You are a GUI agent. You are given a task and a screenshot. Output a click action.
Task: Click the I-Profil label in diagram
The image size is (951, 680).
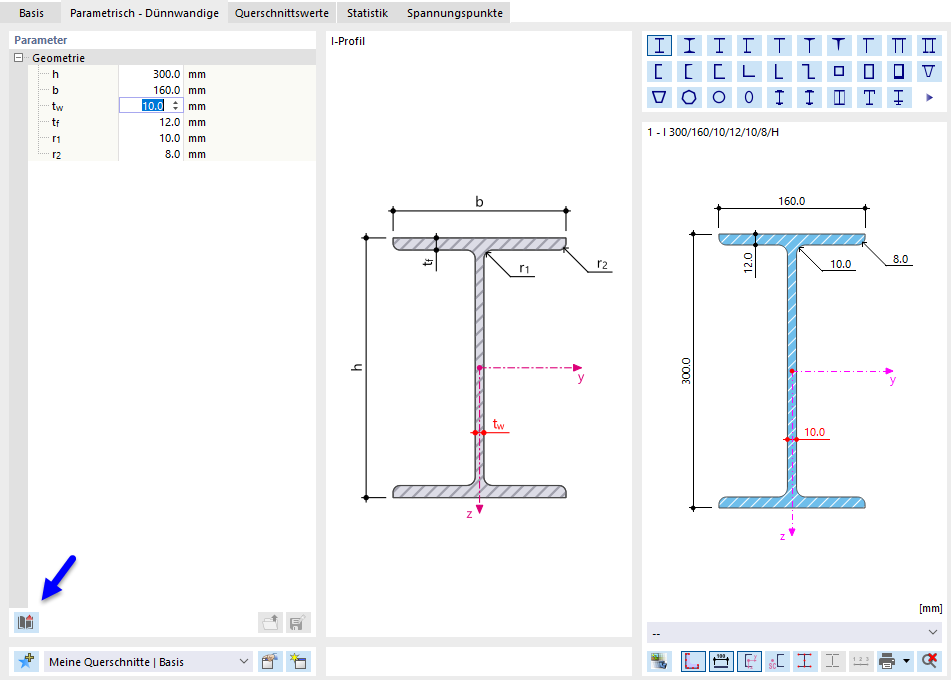point(348,41)
